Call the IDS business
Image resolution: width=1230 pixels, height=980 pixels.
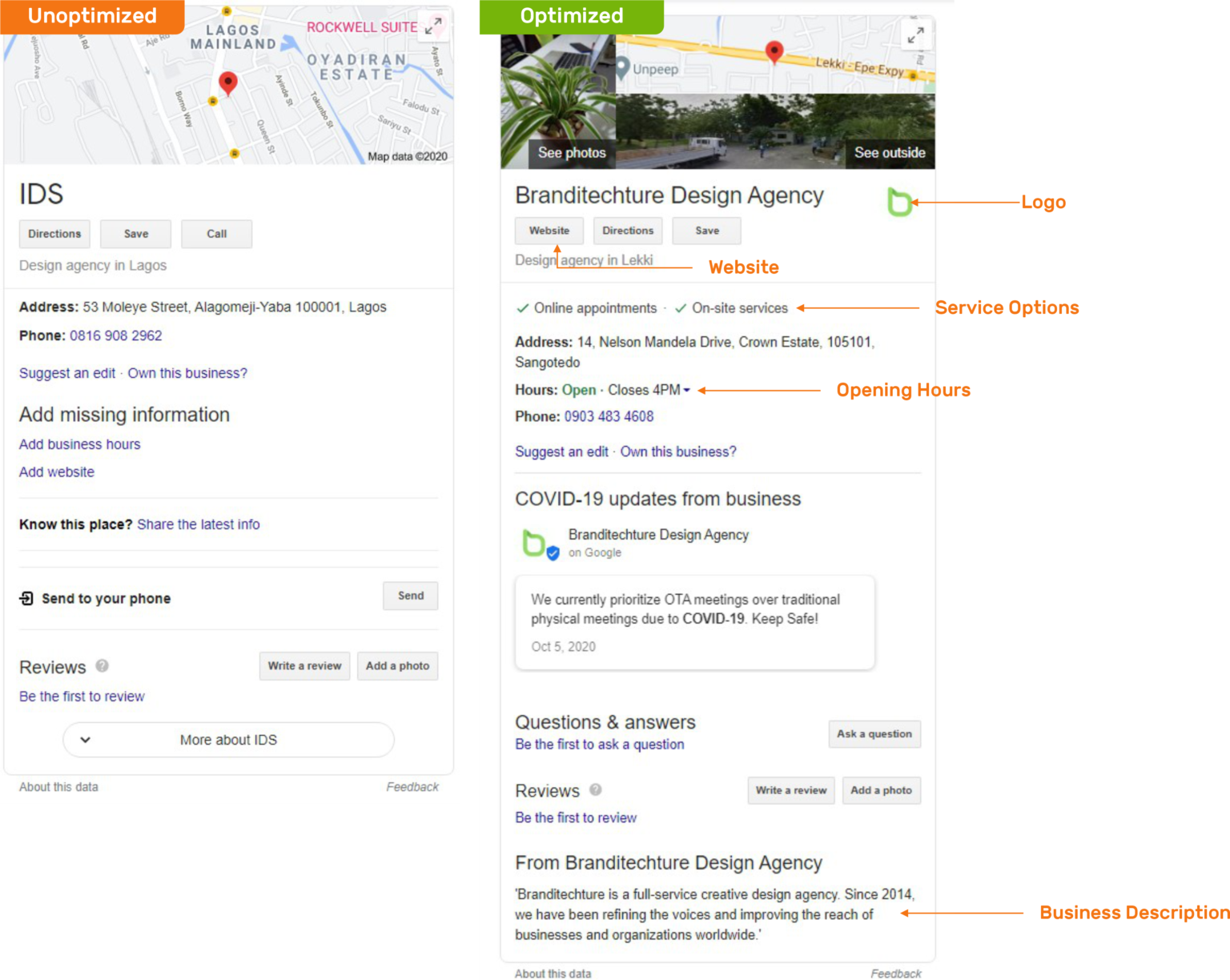pyautogui.click(x=216, y=234)
